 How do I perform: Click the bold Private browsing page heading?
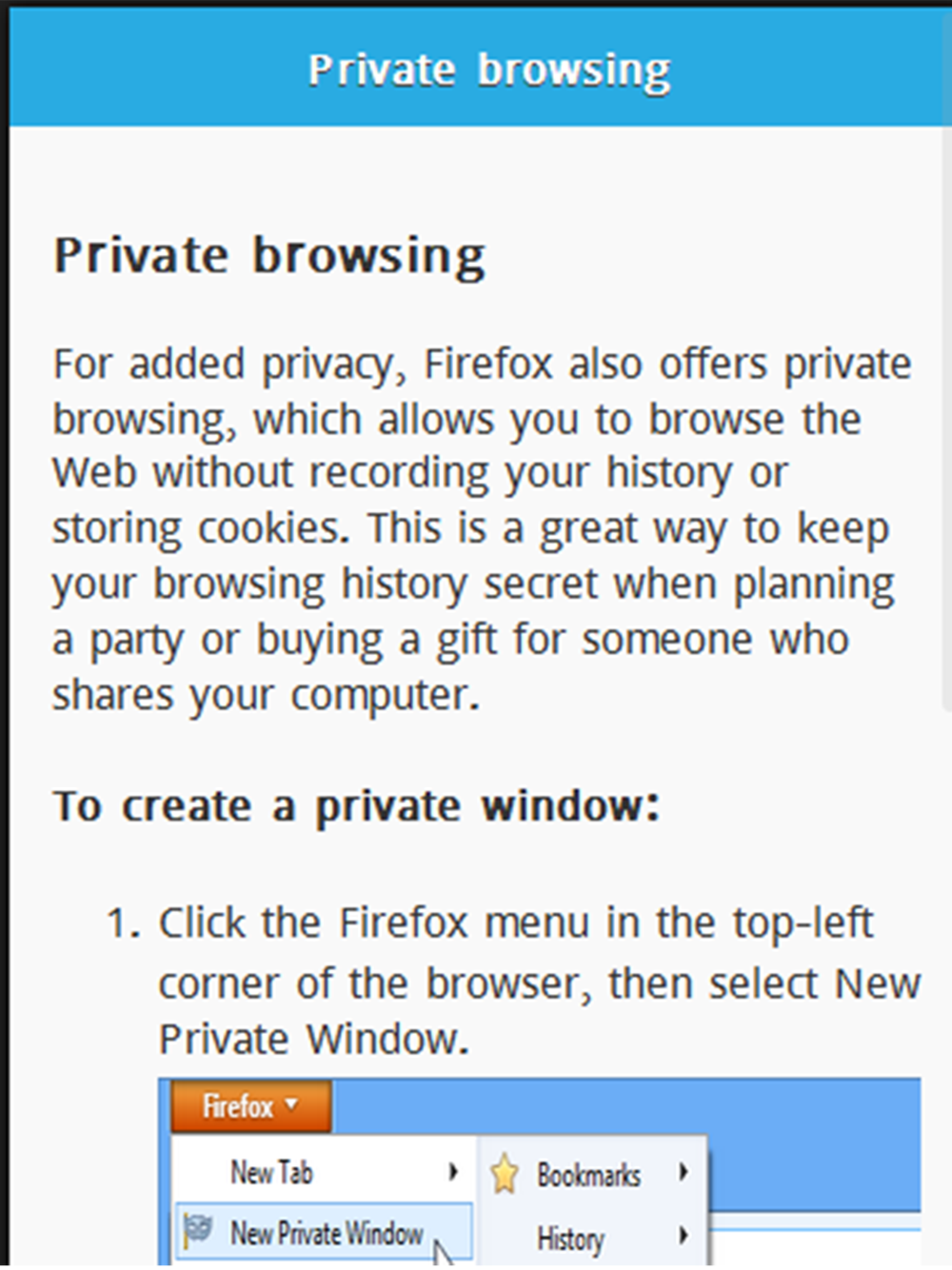point(269,255)
